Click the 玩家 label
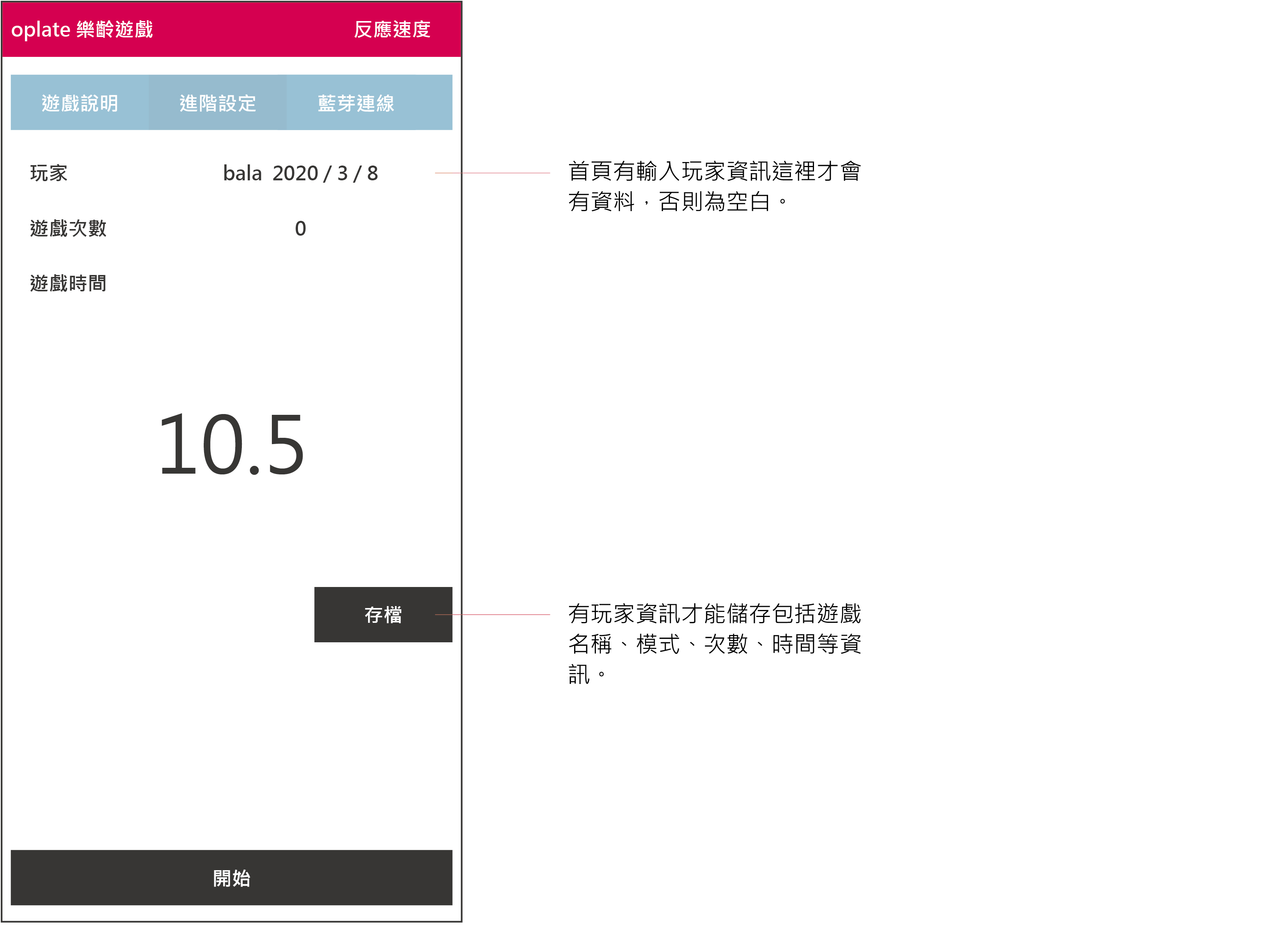The width and height of the screenshot is (1288, 943). click(49, 173)
